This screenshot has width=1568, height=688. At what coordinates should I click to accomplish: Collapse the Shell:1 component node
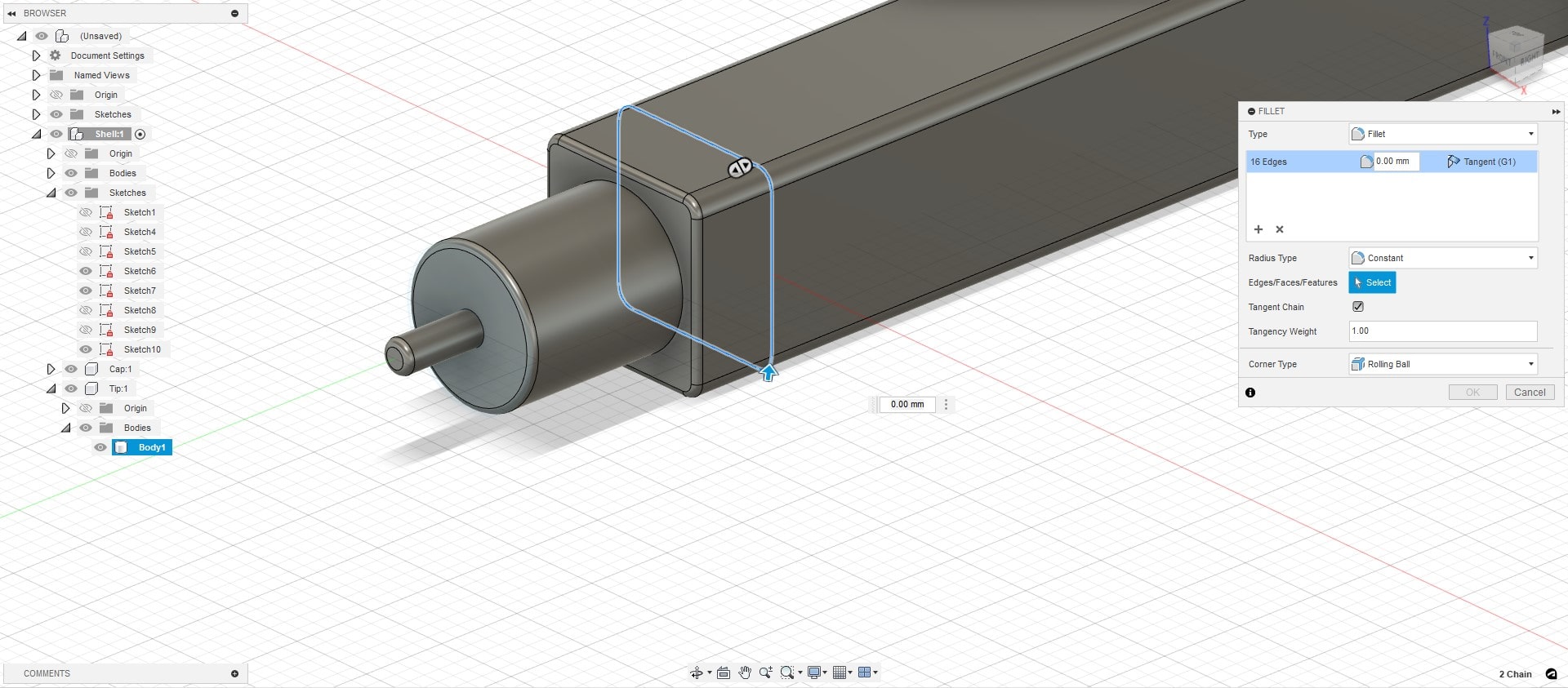coord(36,134)
